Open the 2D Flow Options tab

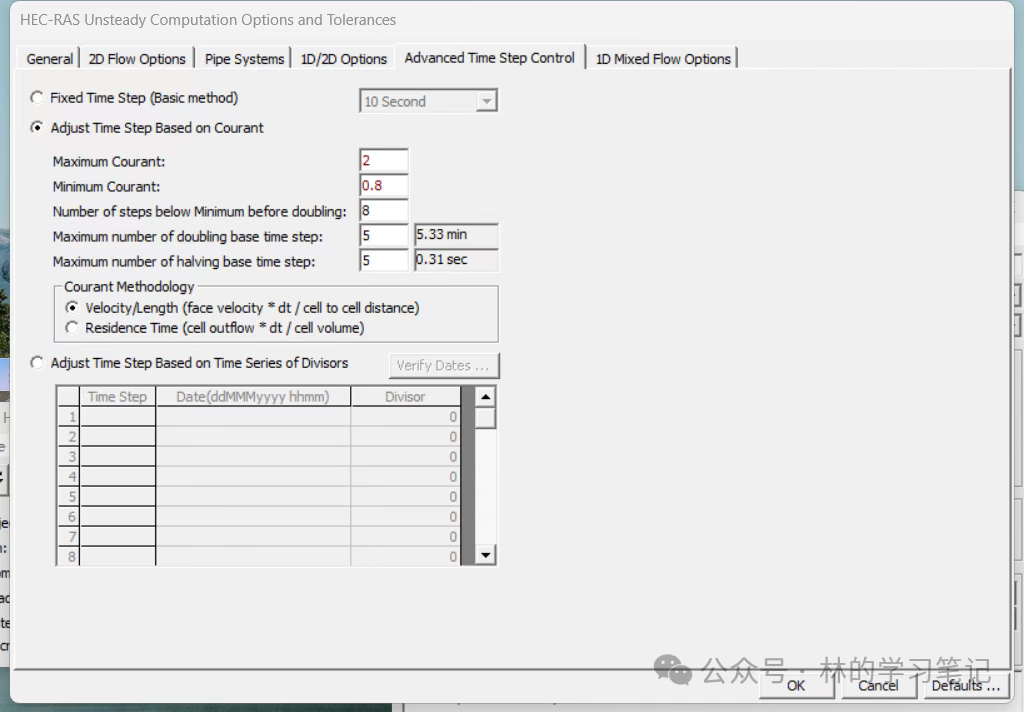tap(137, 59)
